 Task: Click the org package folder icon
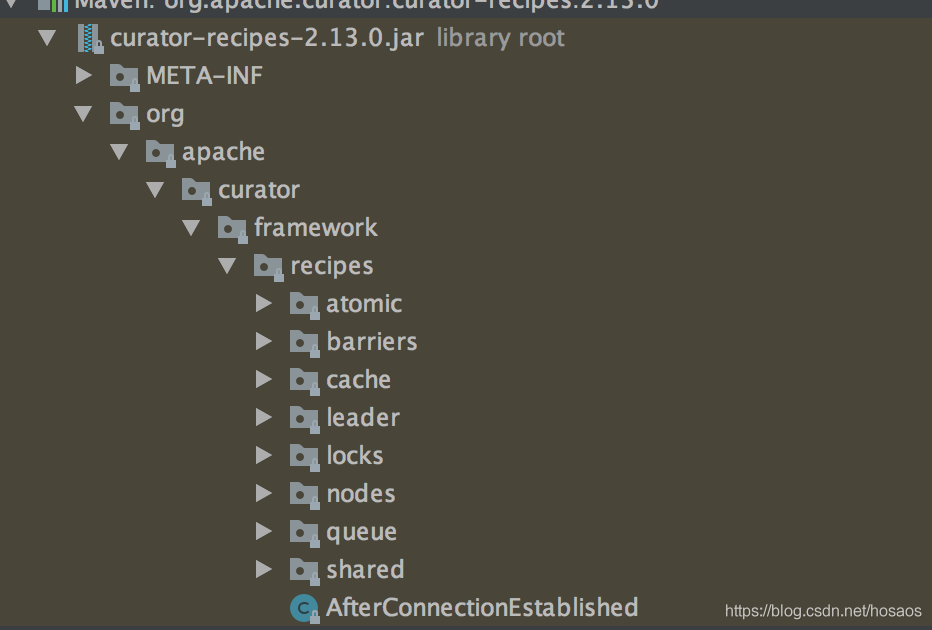click(x=124, y=114)
